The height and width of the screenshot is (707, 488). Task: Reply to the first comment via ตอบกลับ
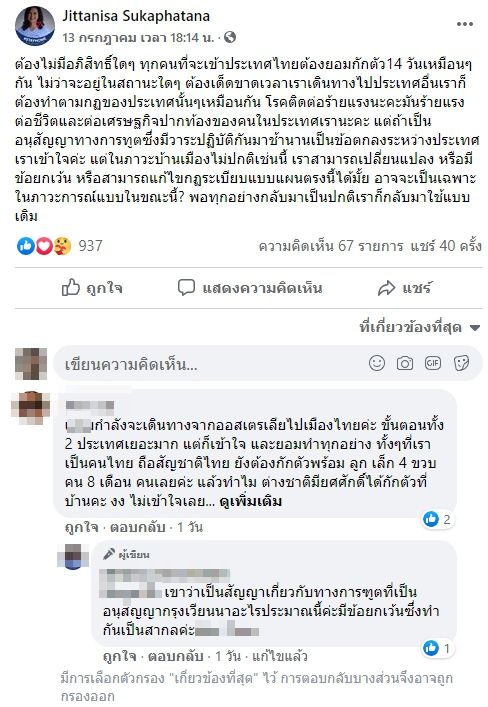point(138,527)
